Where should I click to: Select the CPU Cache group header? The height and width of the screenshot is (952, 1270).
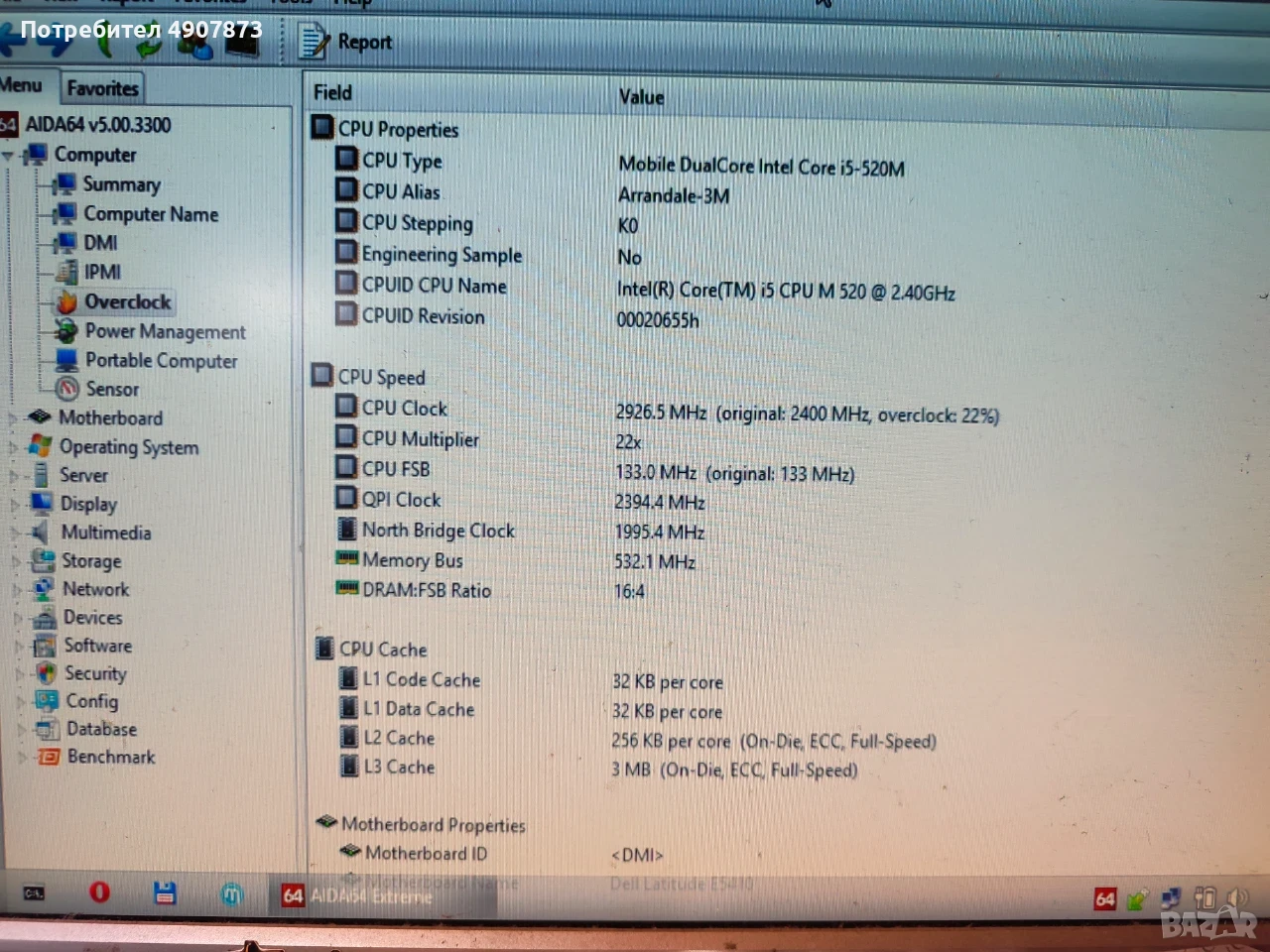point(383,649)
